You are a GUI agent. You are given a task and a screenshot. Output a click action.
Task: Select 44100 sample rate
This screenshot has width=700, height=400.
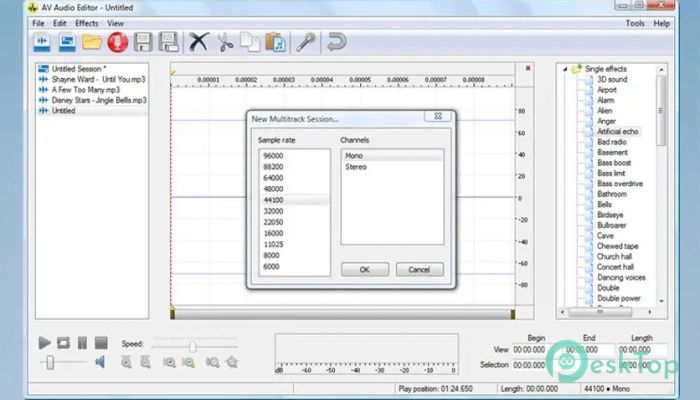click(295, 200)
